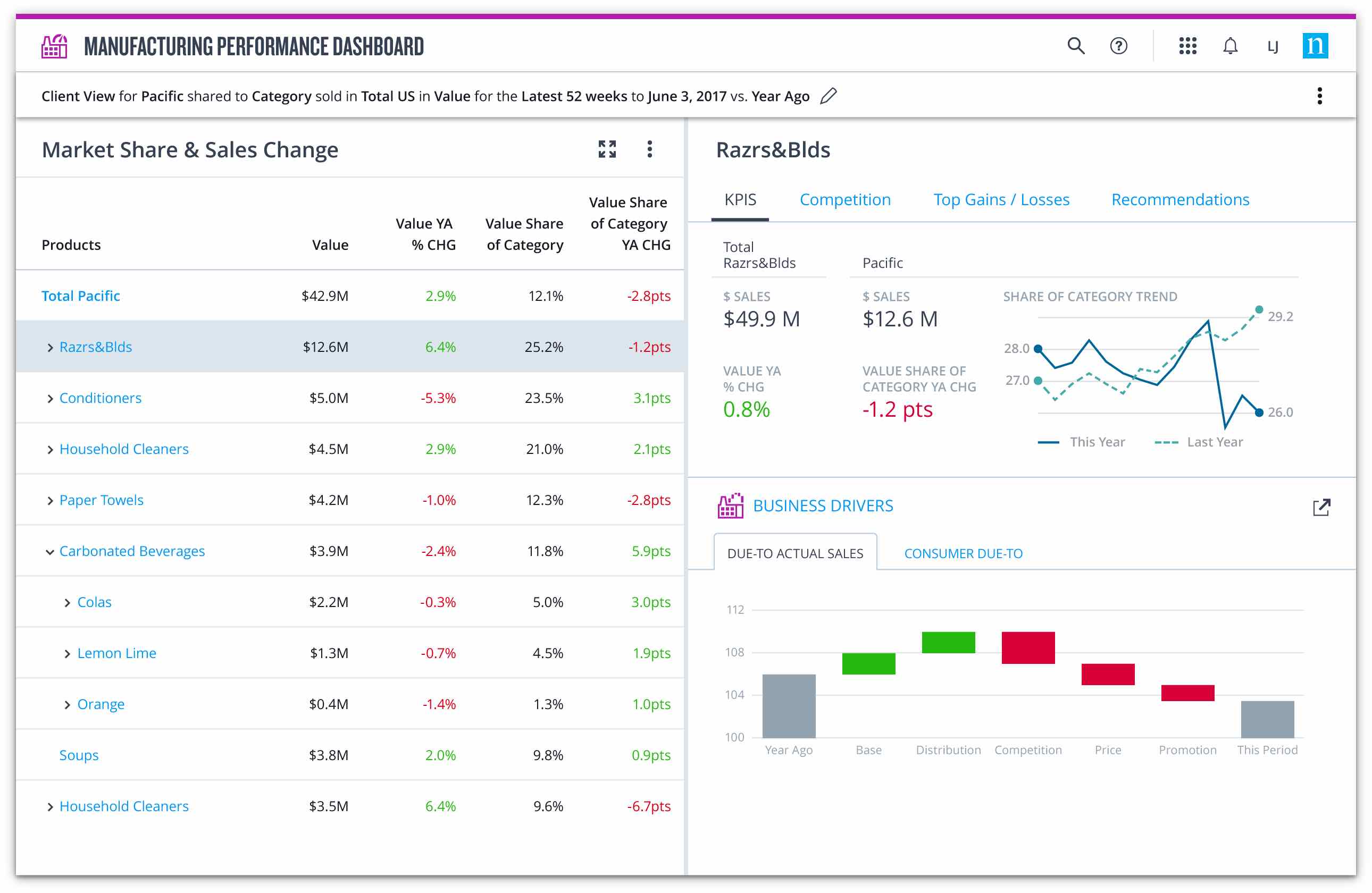The height and width of the screenshot is (893, 1372).
Task: Expand Market Share panel to fullscreen
Action: click(607, 149)
